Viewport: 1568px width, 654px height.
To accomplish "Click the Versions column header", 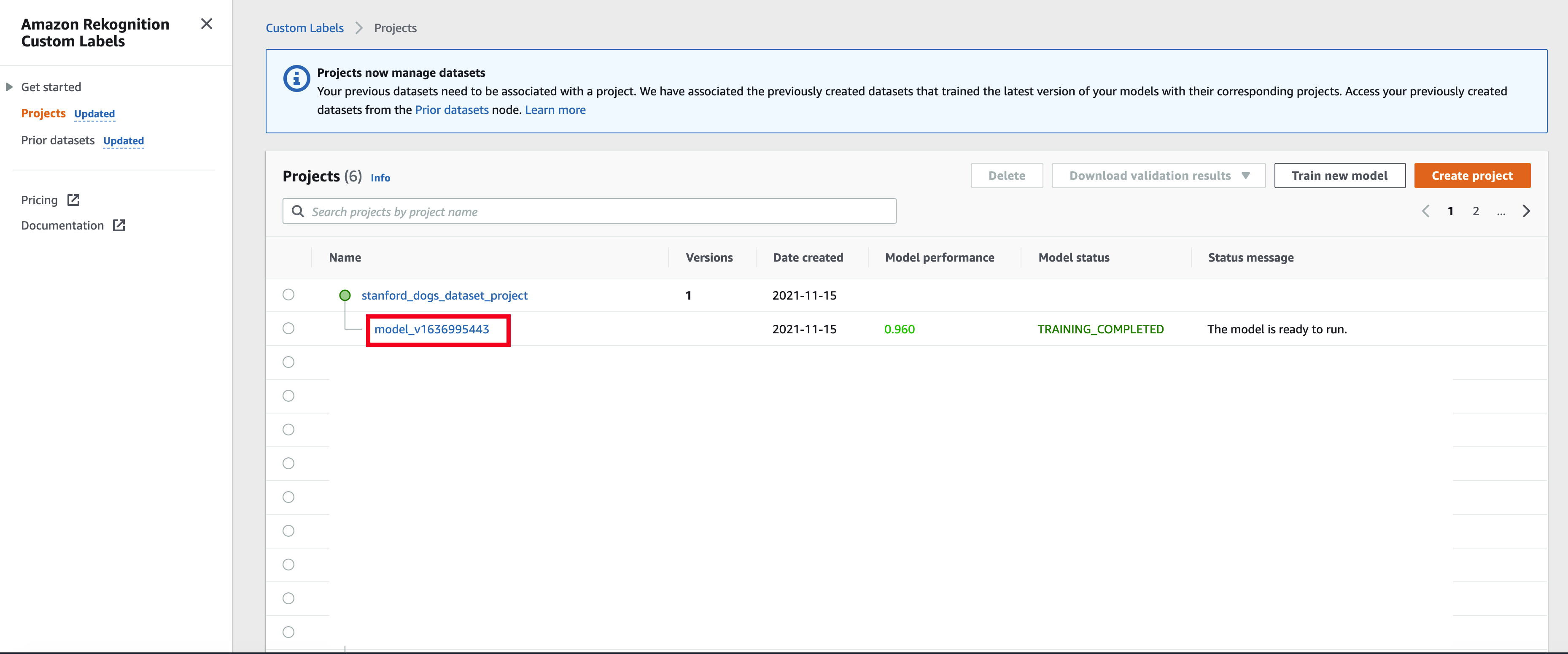I will 709,257.
